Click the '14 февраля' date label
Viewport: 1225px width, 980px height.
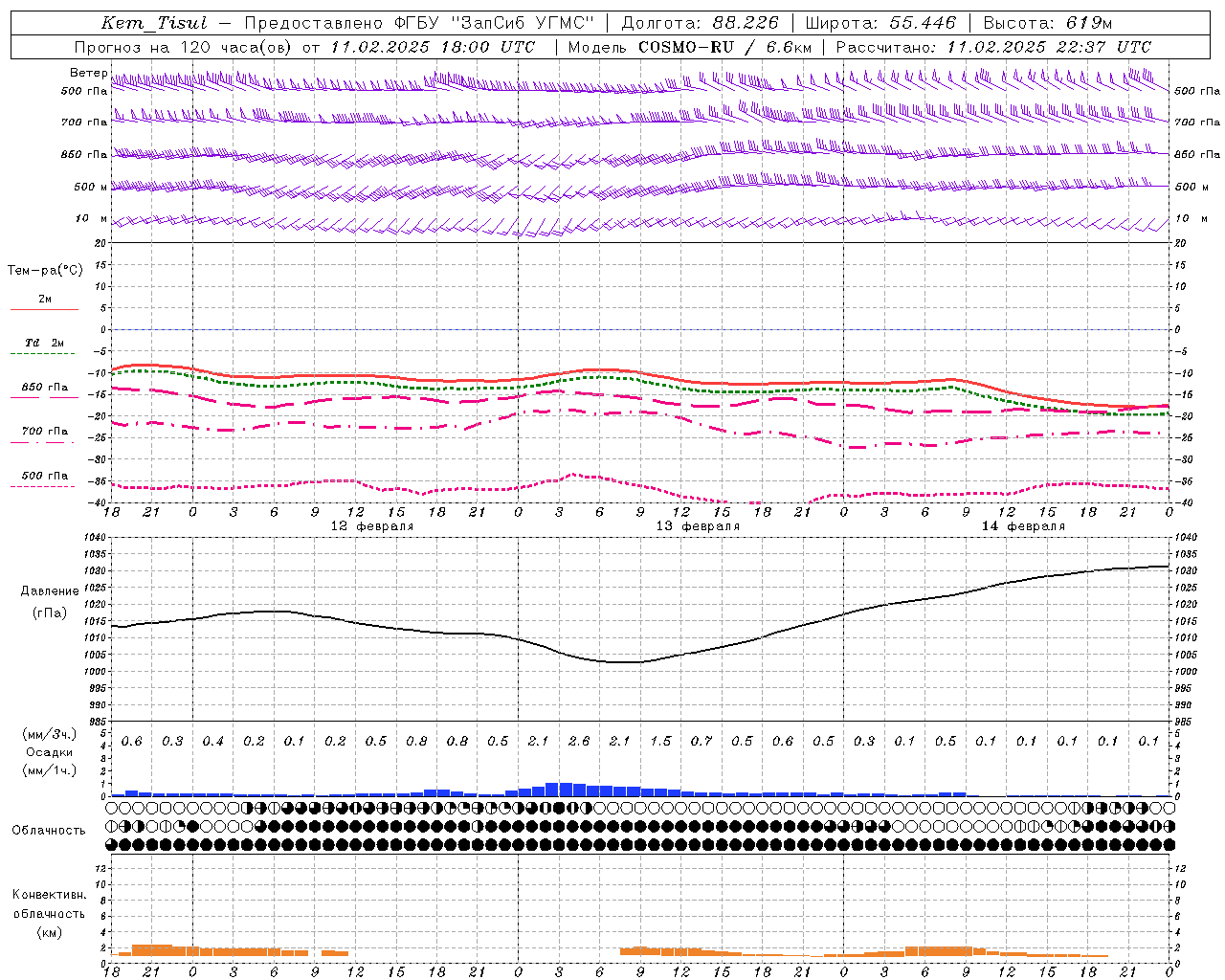[x=1023, y=526]
